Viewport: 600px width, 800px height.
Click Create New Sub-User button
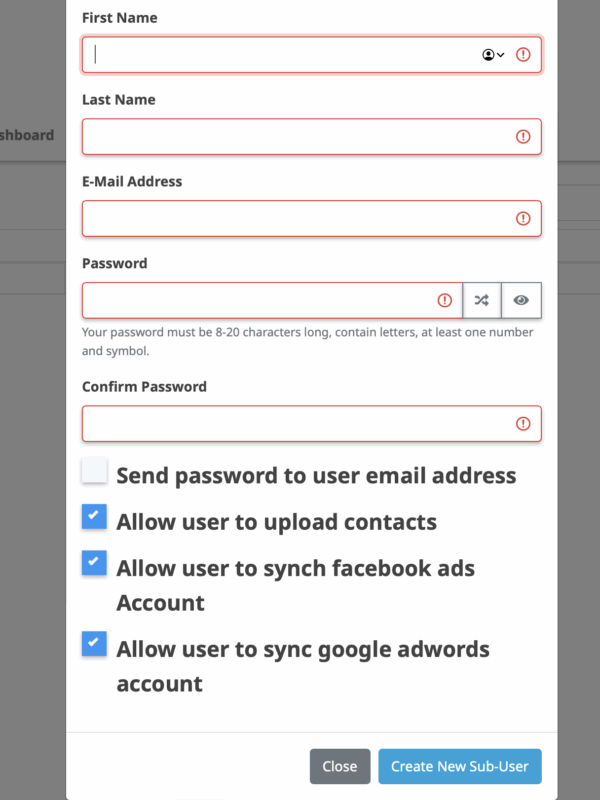460,766
